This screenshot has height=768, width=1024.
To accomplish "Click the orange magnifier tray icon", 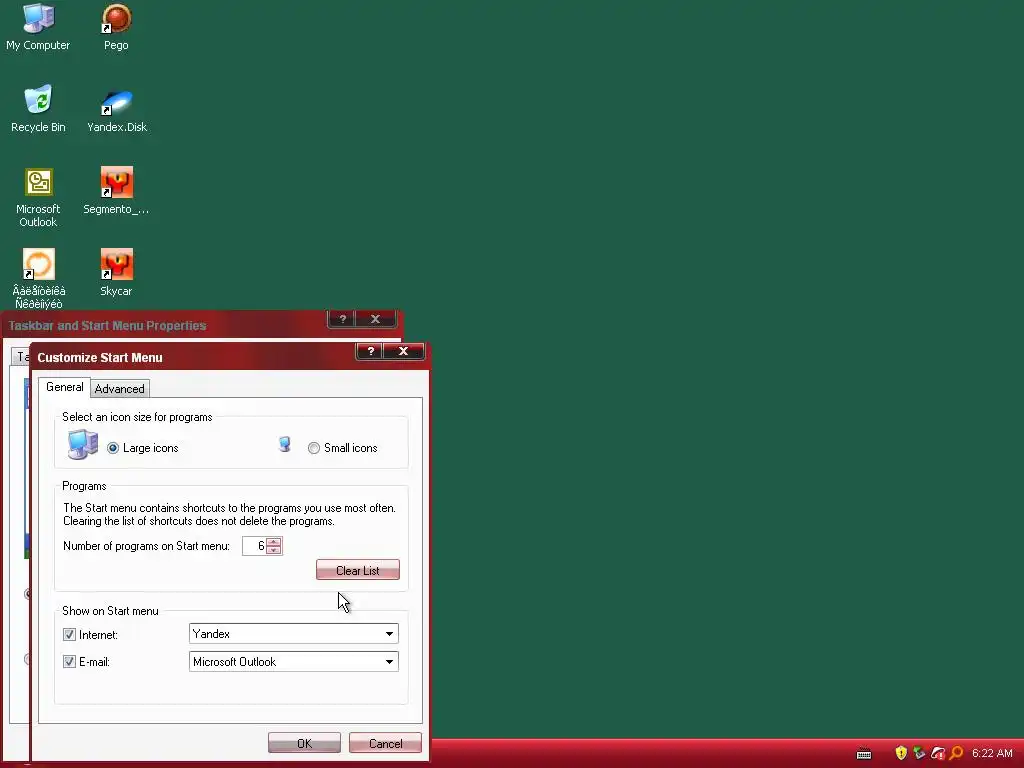I will [957, 753].
